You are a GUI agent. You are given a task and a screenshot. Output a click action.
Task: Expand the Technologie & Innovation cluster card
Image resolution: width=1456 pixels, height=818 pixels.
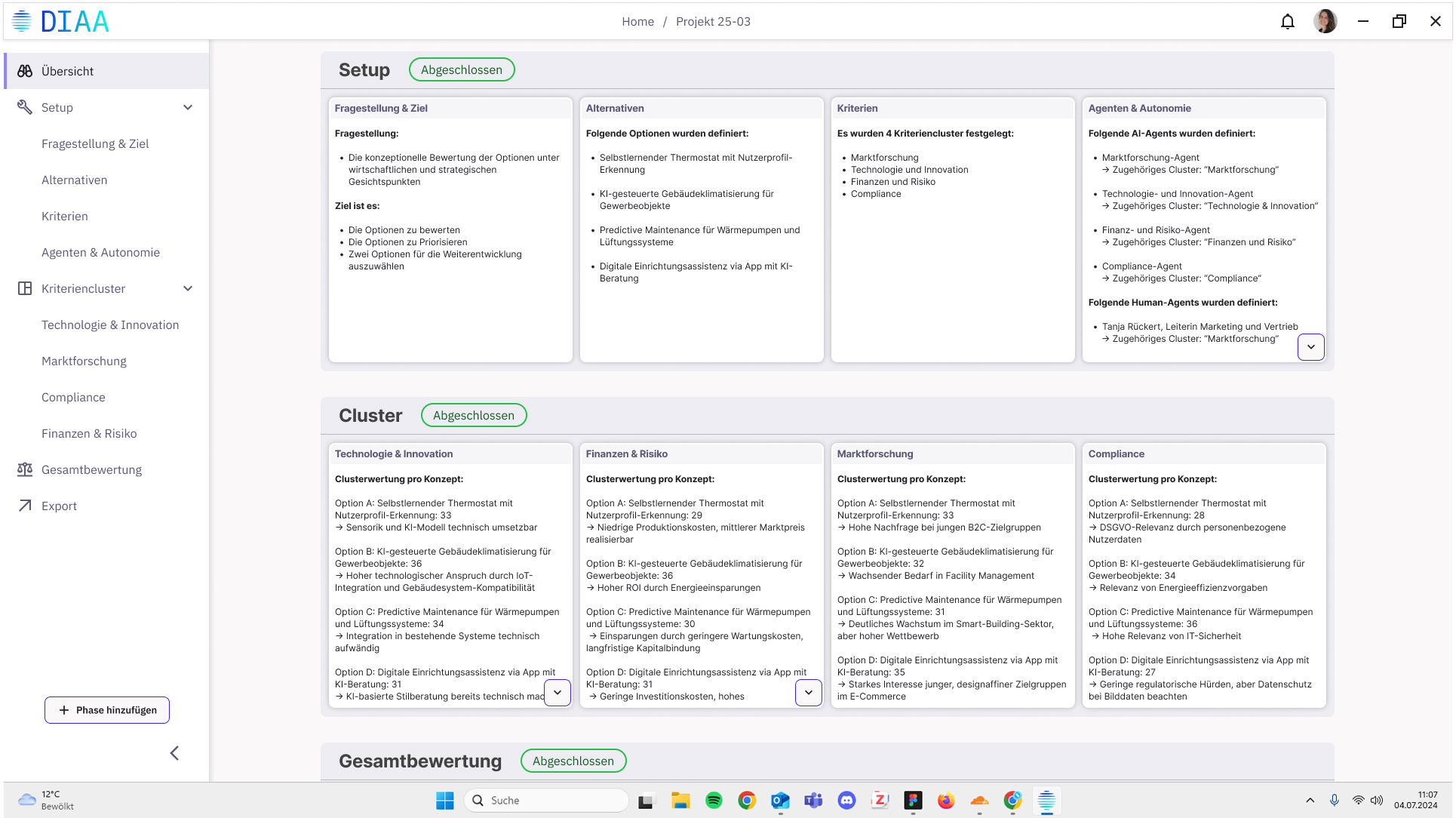[557, 692]
